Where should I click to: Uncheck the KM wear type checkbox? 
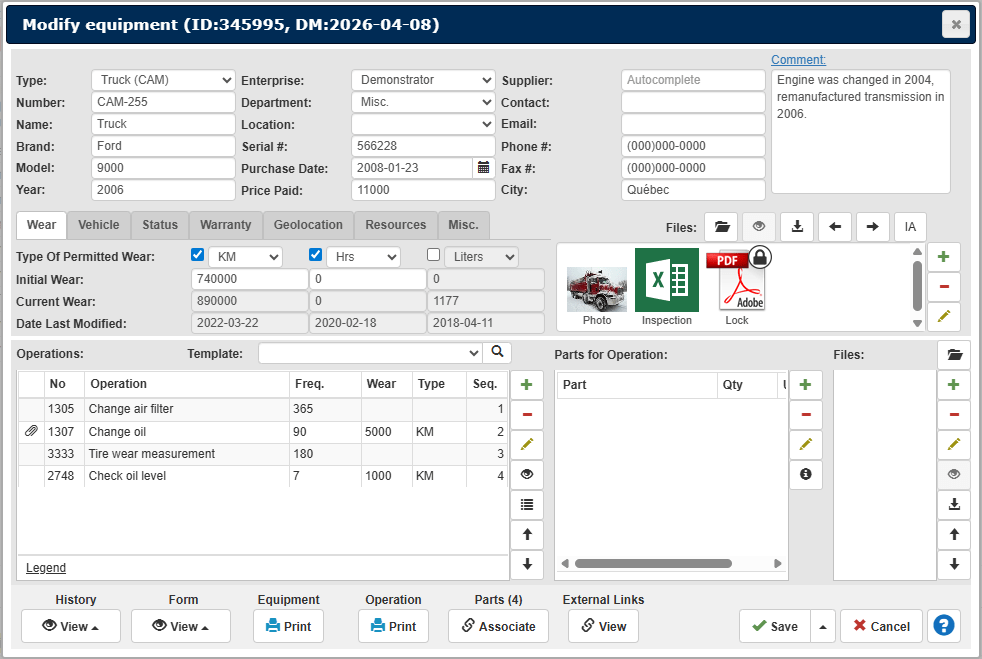click(198, 255)
